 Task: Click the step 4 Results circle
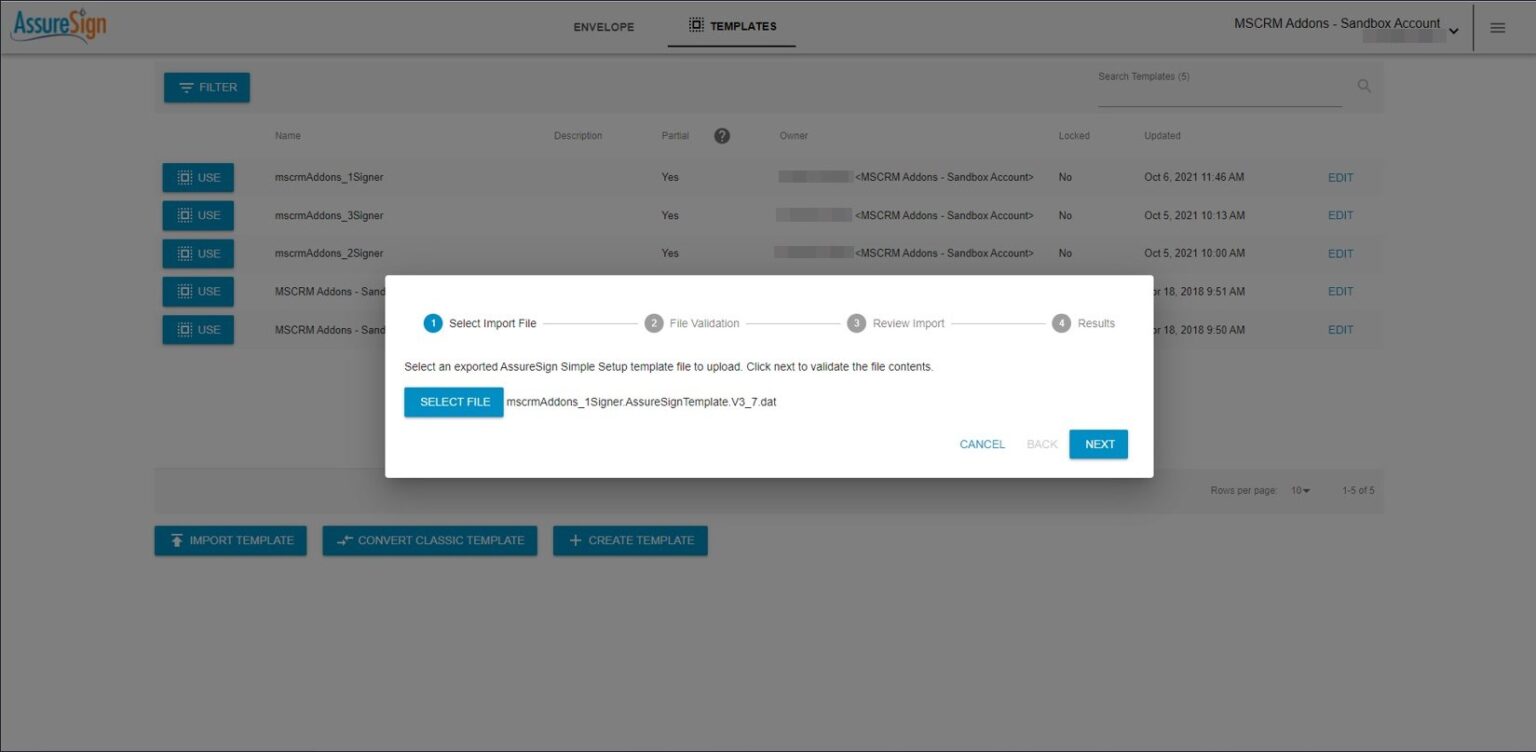(1060, 323)
